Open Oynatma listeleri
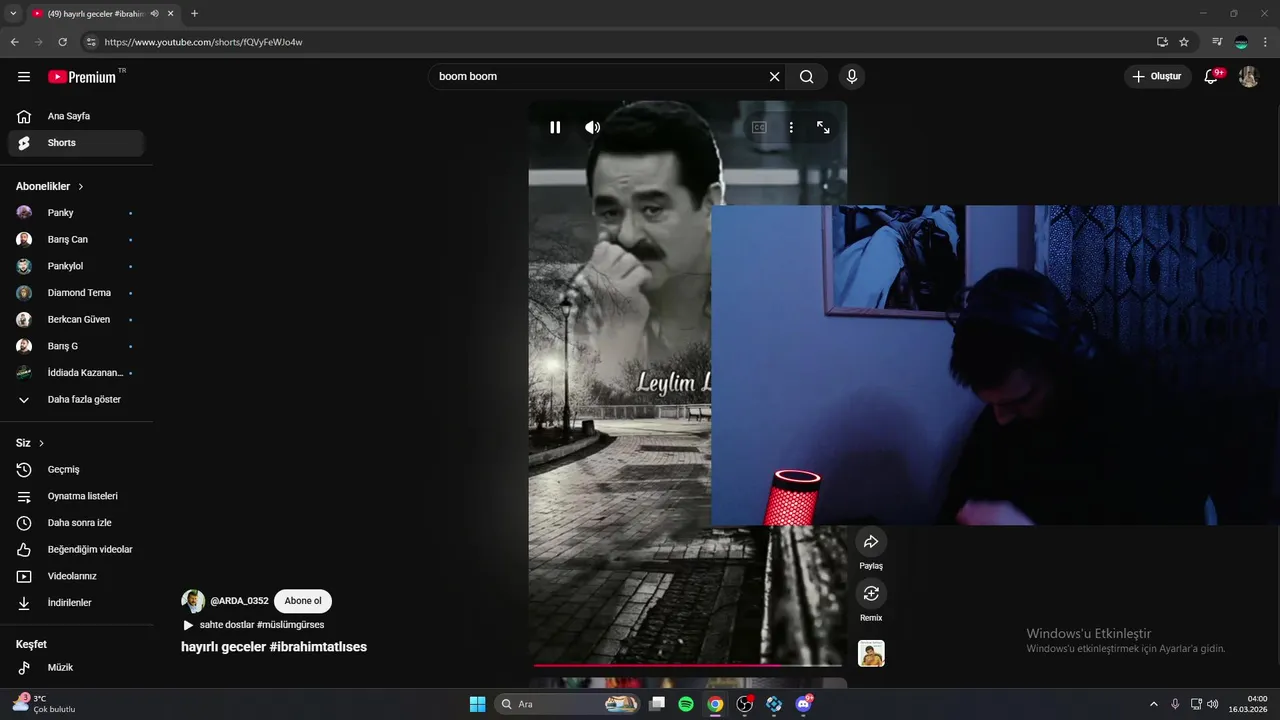Image resolution: width=1280 pixels, height=720 pixels. [x=76, y=496]
